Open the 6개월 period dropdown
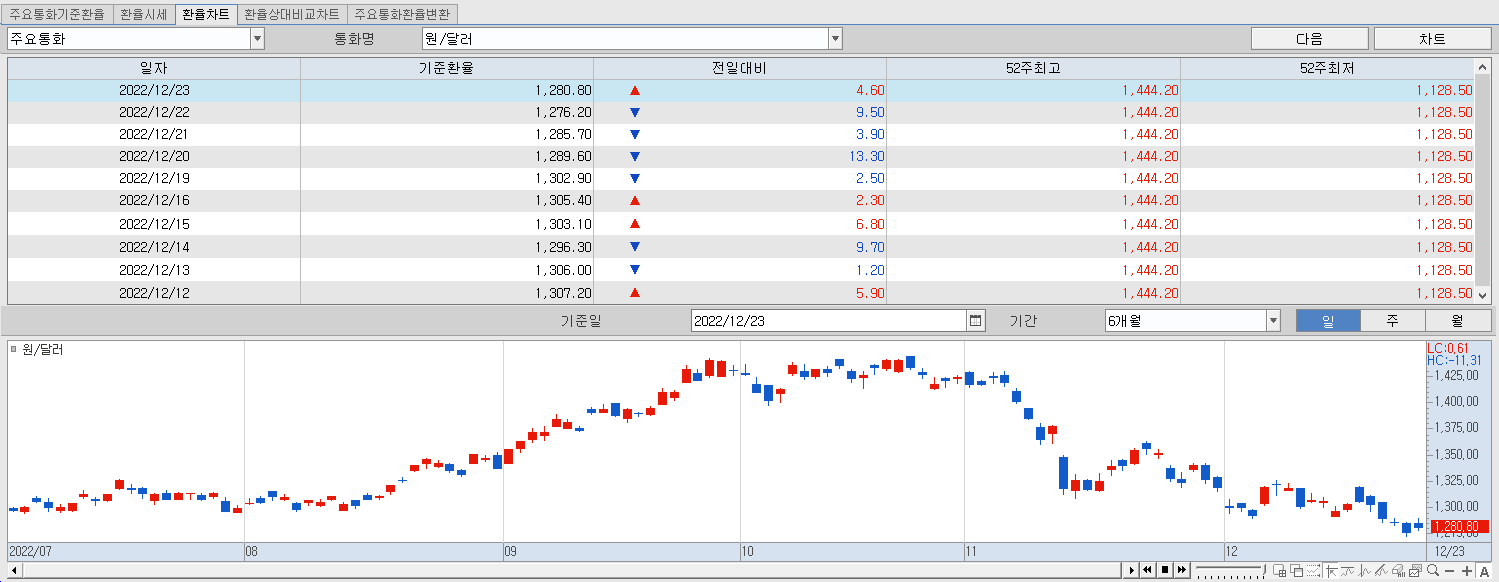 [x=1273, y=321]
